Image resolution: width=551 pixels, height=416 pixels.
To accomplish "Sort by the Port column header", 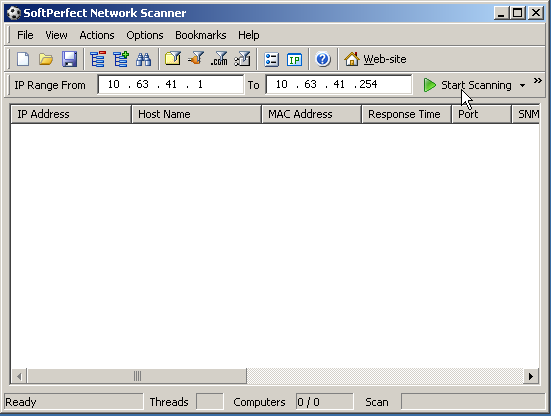I will click(481, 114).
